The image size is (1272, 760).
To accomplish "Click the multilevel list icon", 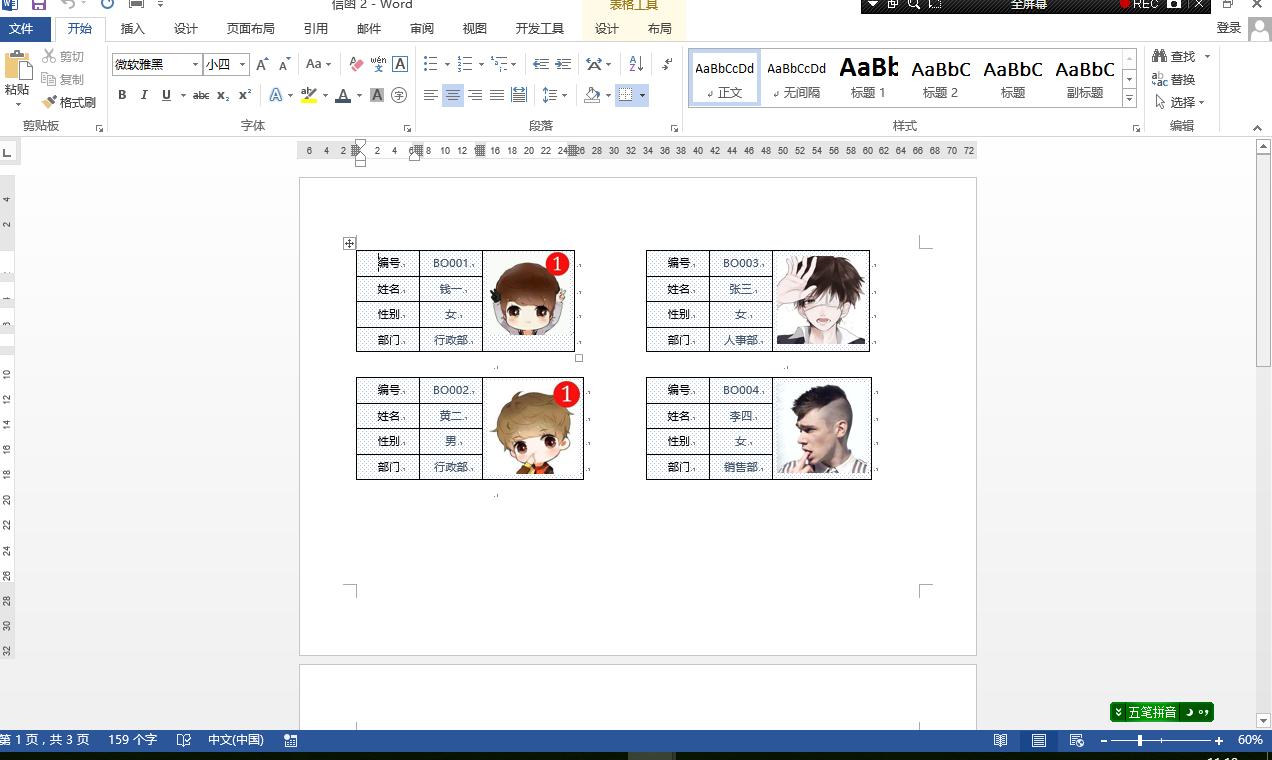I will (x=499, y=64).
